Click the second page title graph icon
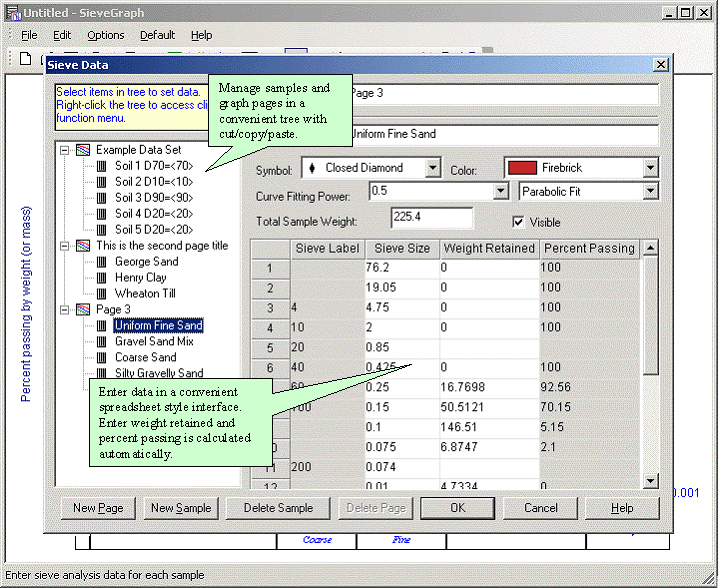The height and width of the screenshot is (588, 718). tap(83, 246)
